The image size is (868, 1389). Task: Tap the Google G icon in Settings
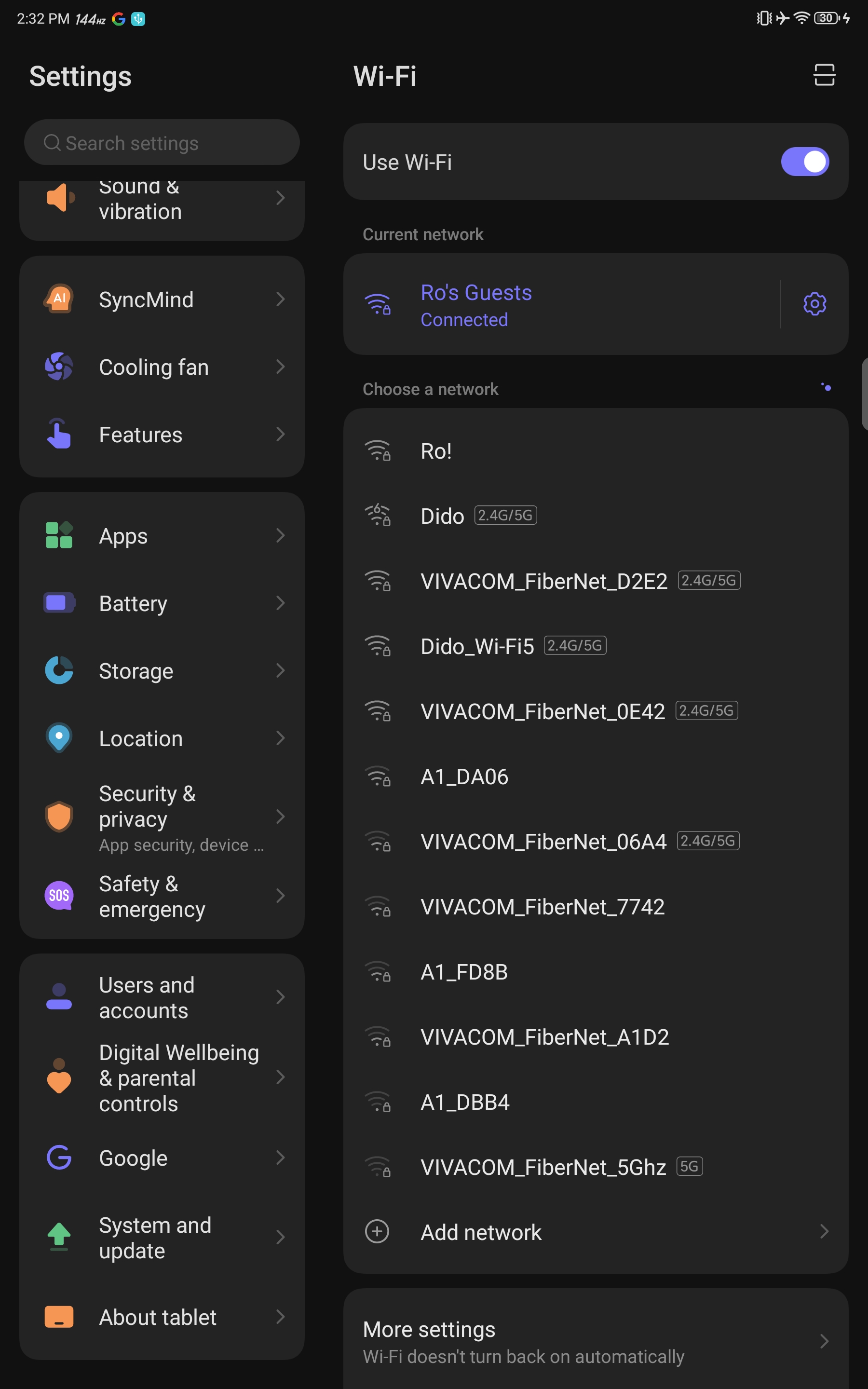(x=59, y=1157)
